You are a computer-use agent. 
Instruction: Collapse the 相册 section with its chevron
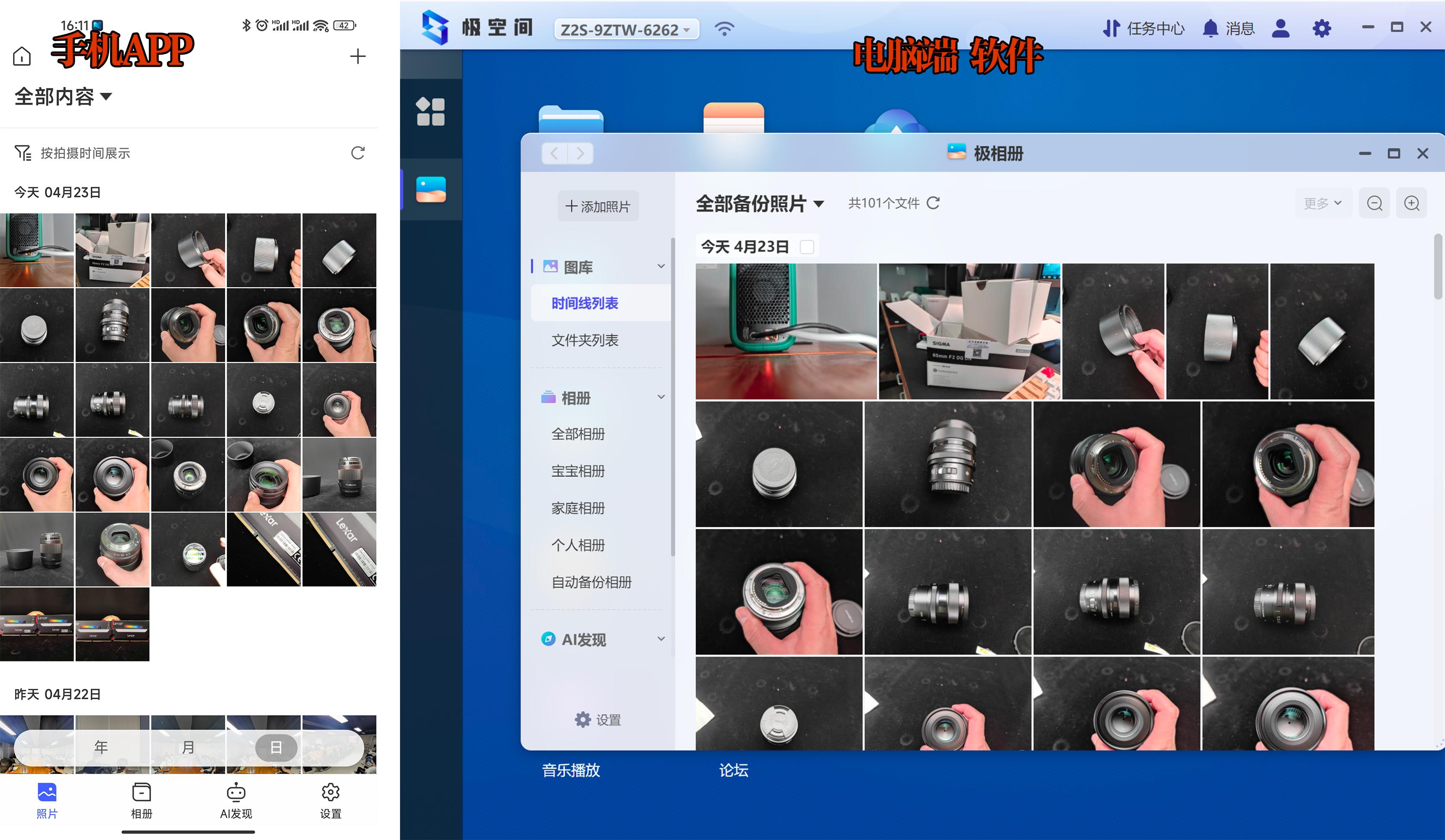662,396
